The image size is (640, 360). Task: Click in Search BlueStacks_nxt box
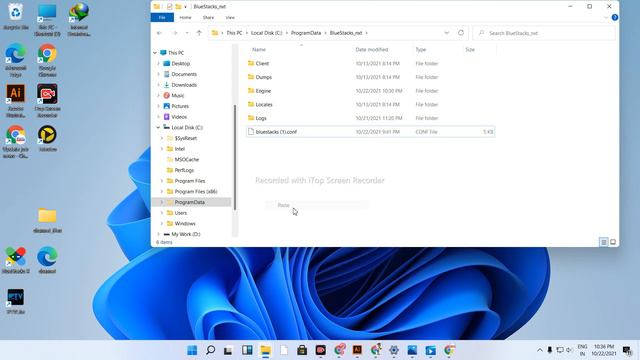[x=544, y=33]
